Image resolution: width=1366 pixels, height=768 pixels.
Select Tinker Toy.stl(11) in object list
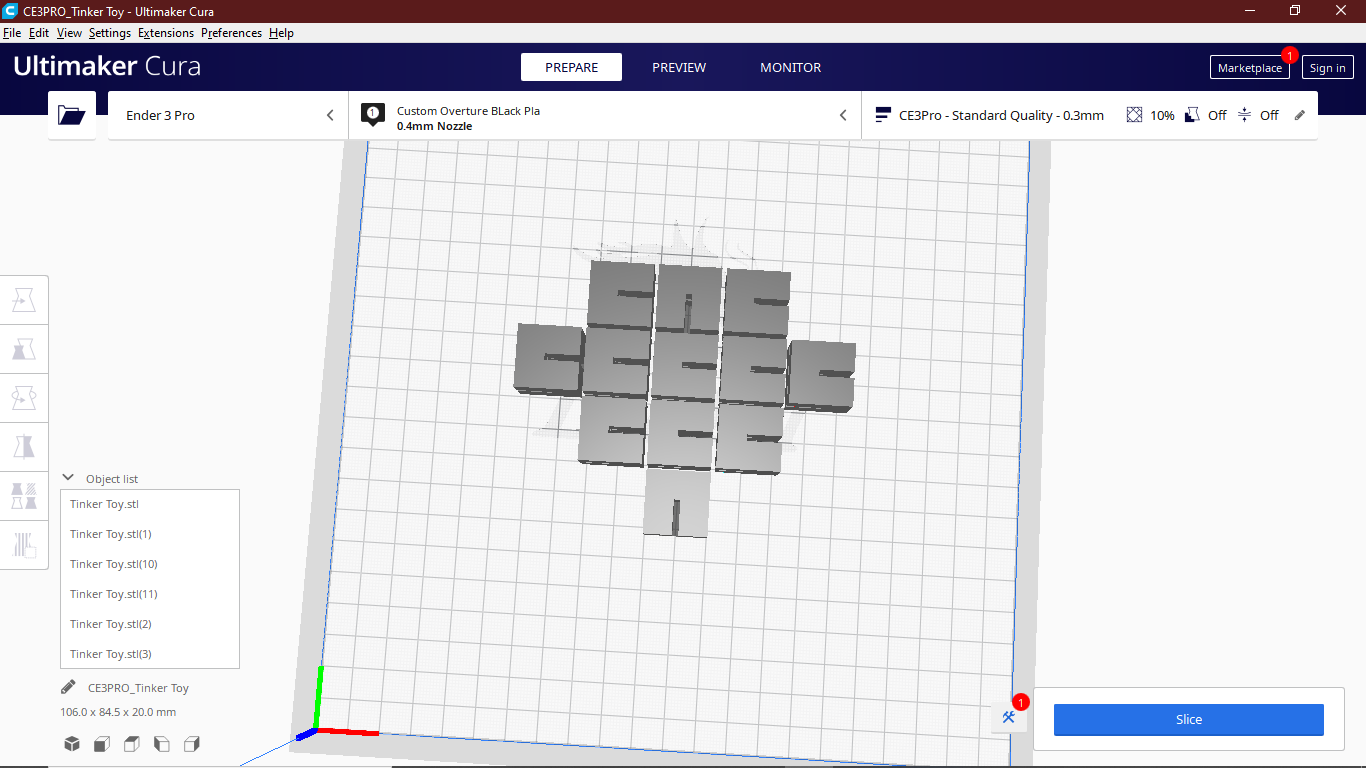150,594
